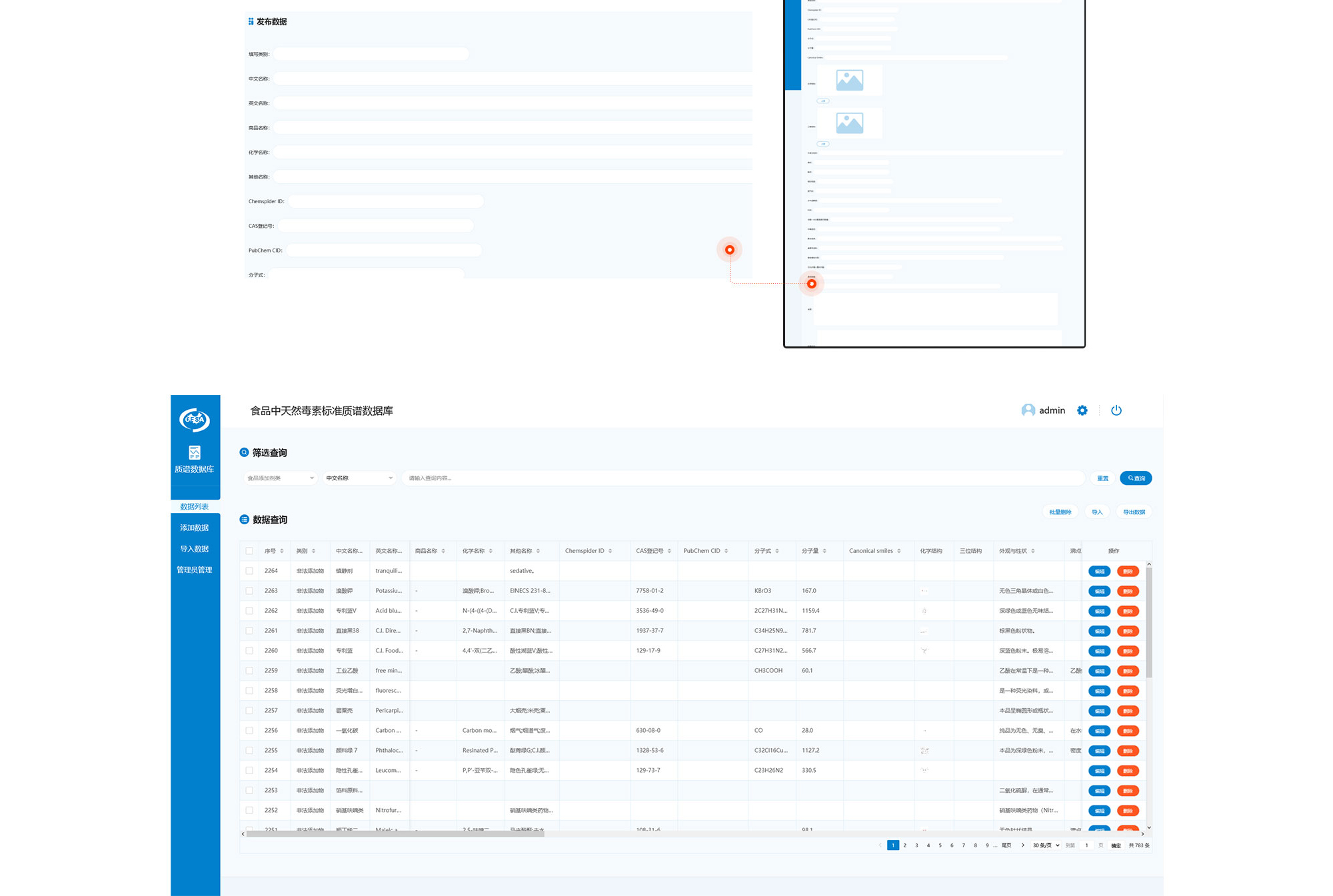Check the row 2264 checkbox
The image size is (1333, 896).
tap(249, 571)
